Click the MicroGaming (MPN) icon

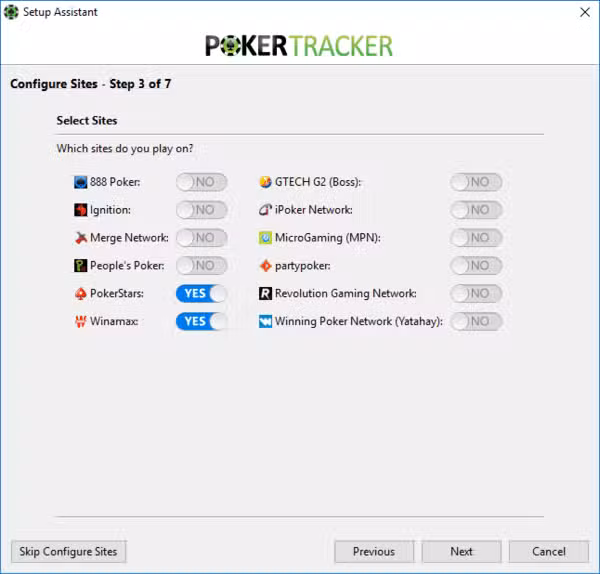265,238
